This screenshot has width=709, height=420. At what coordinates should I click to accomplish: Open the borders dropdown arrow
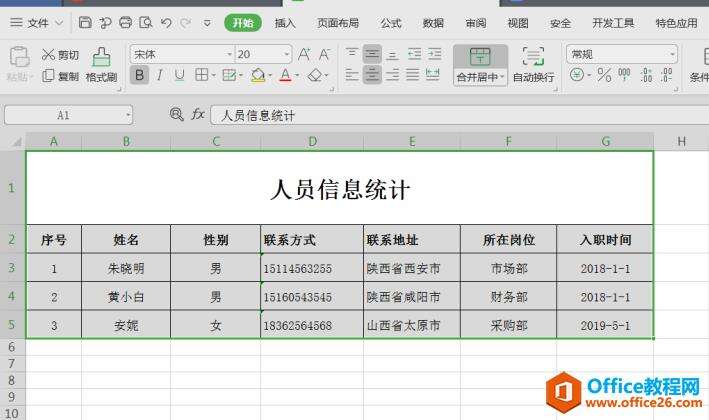click(213, 76)
